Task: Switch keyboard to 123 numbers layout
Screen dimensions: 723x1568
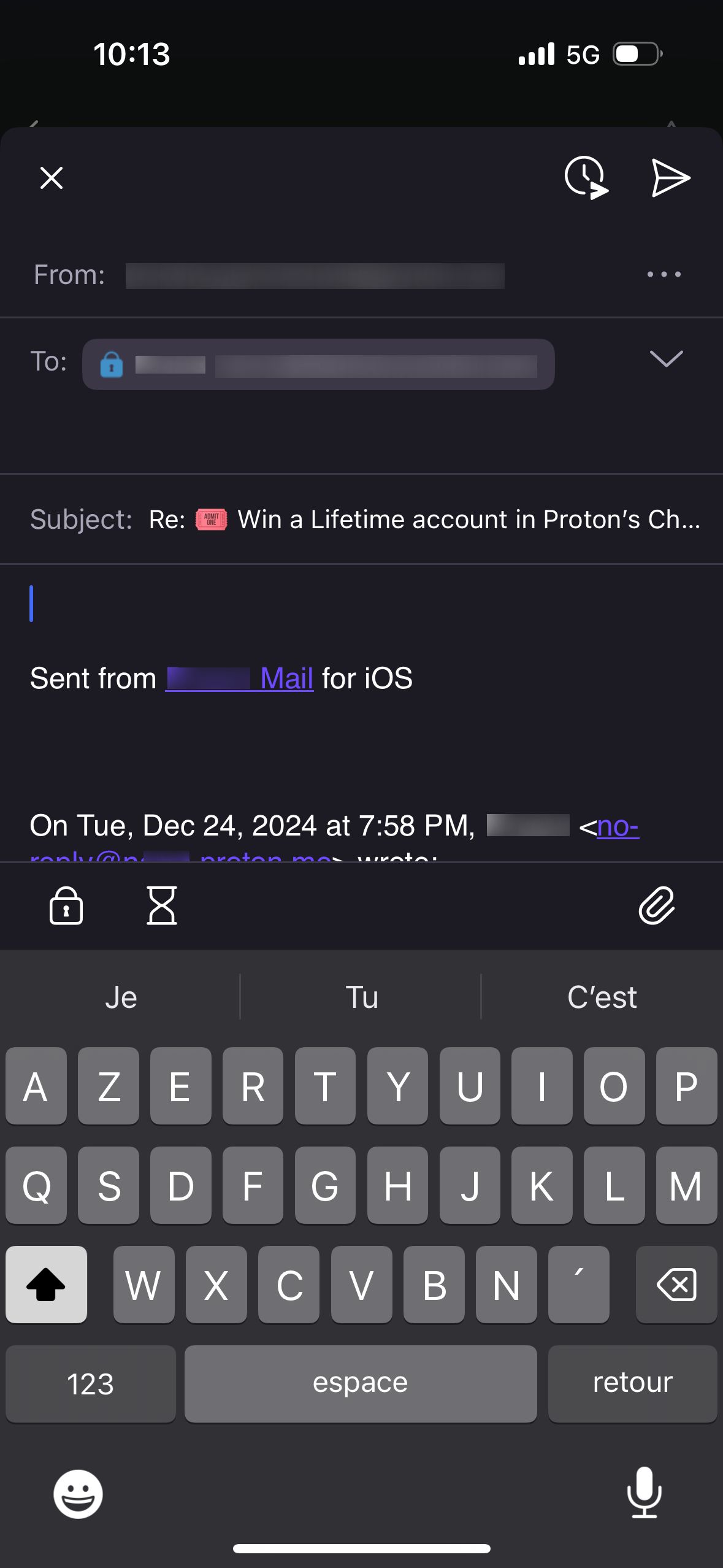Action: [91, 1383]
